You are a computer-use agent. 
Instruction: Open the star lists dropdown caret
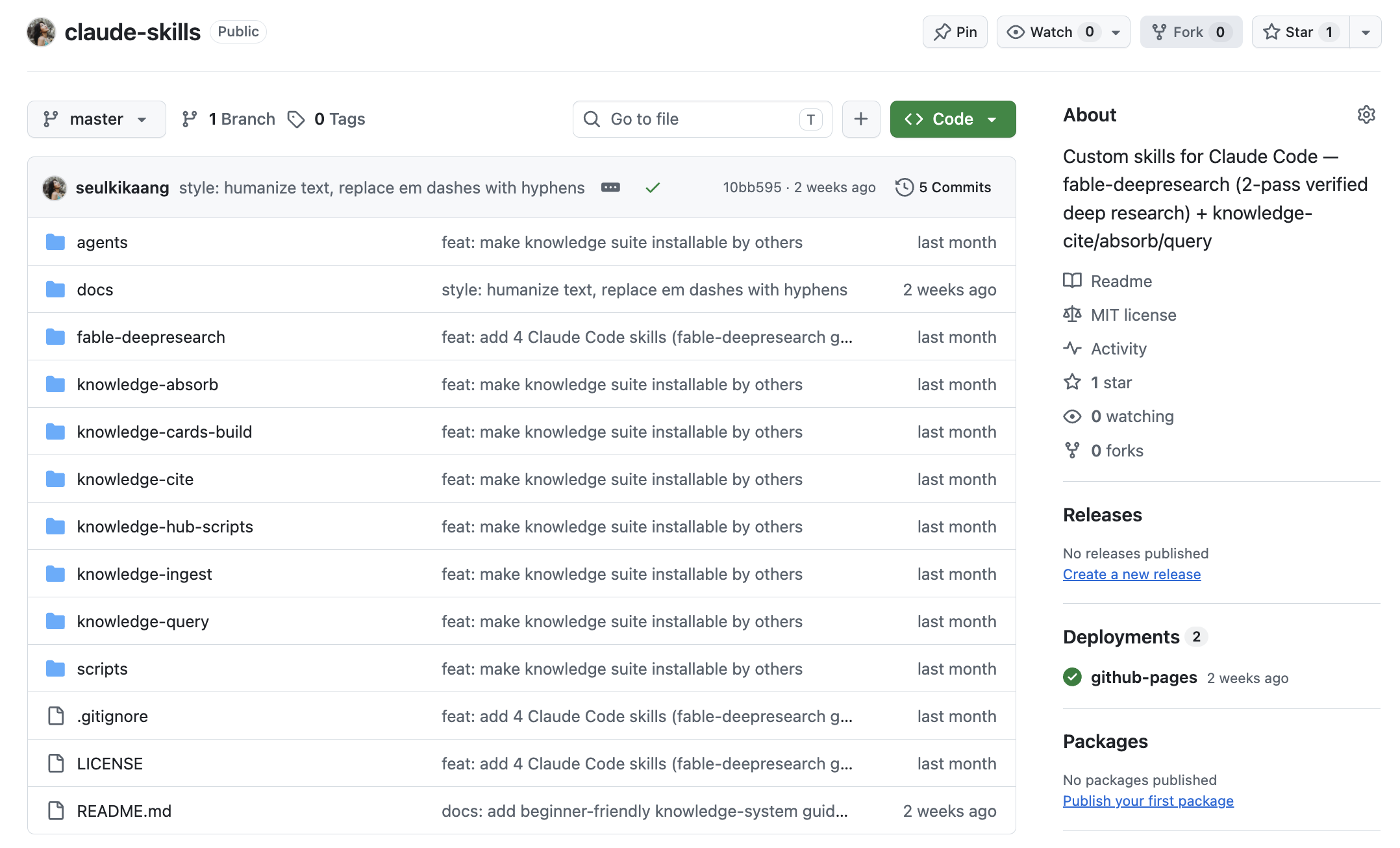[x=1366, y=32]
